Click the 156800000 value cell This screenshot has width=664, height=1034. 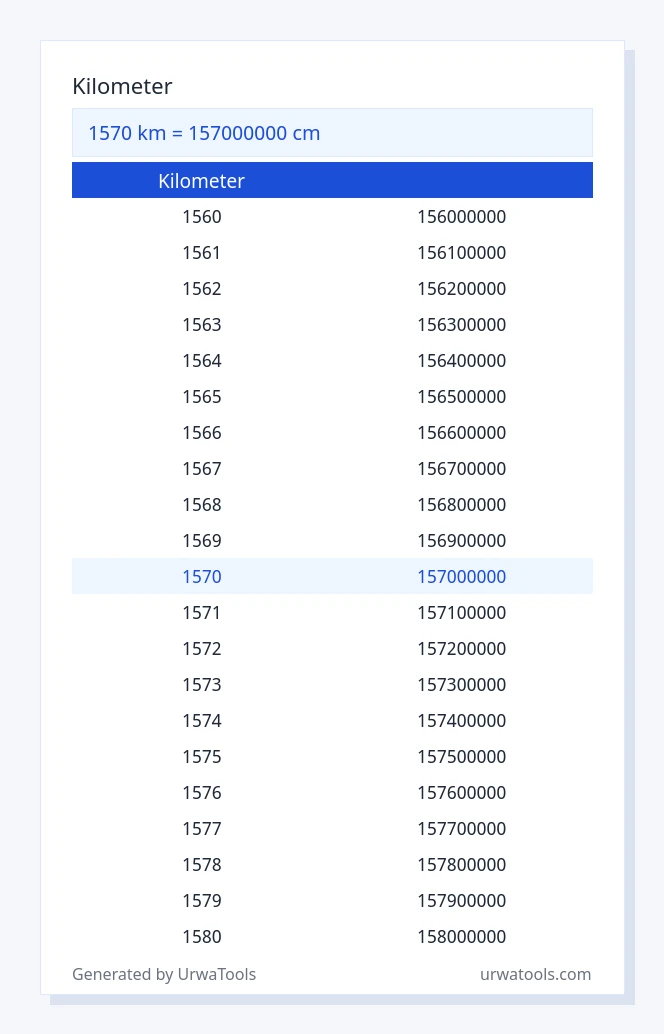click(462, 504)
